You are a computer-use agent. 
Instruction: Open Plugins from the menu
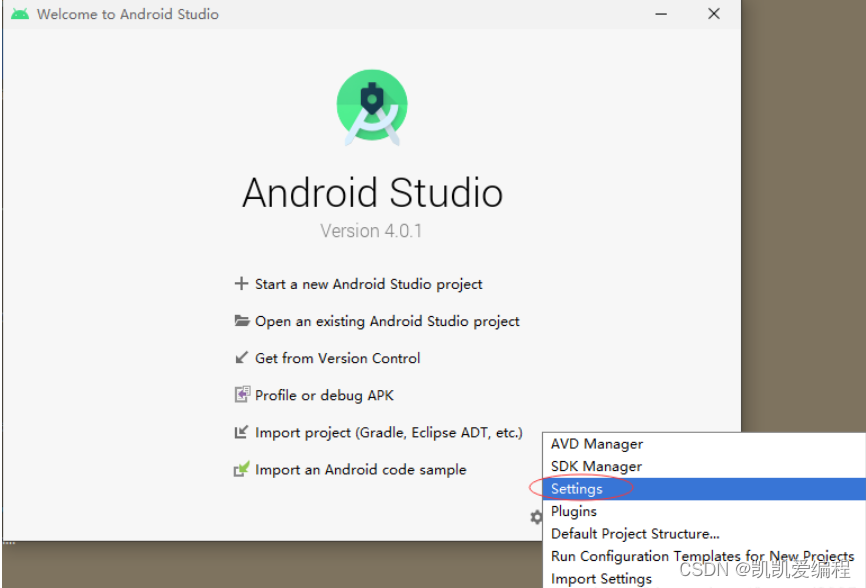click(704, 511)
